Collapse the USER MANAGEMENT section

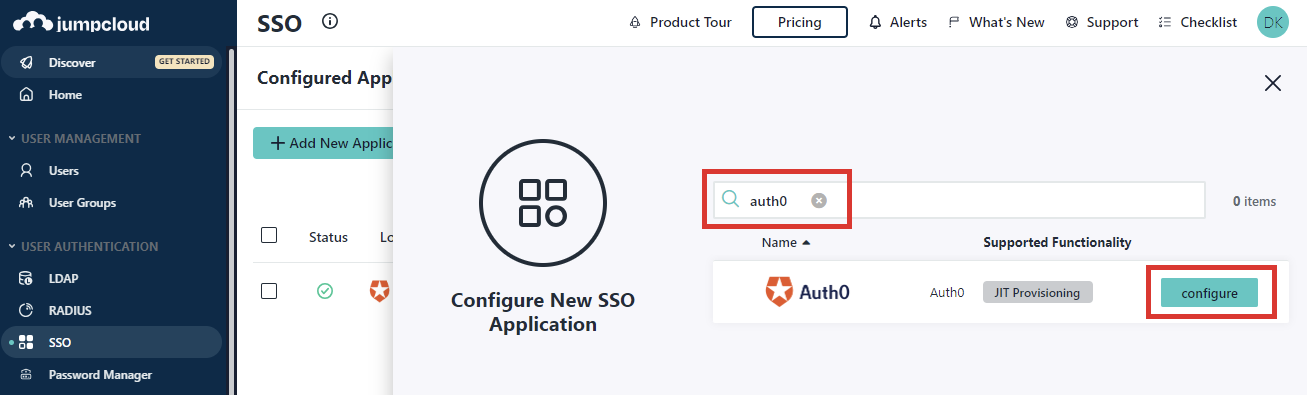[75, 139]
